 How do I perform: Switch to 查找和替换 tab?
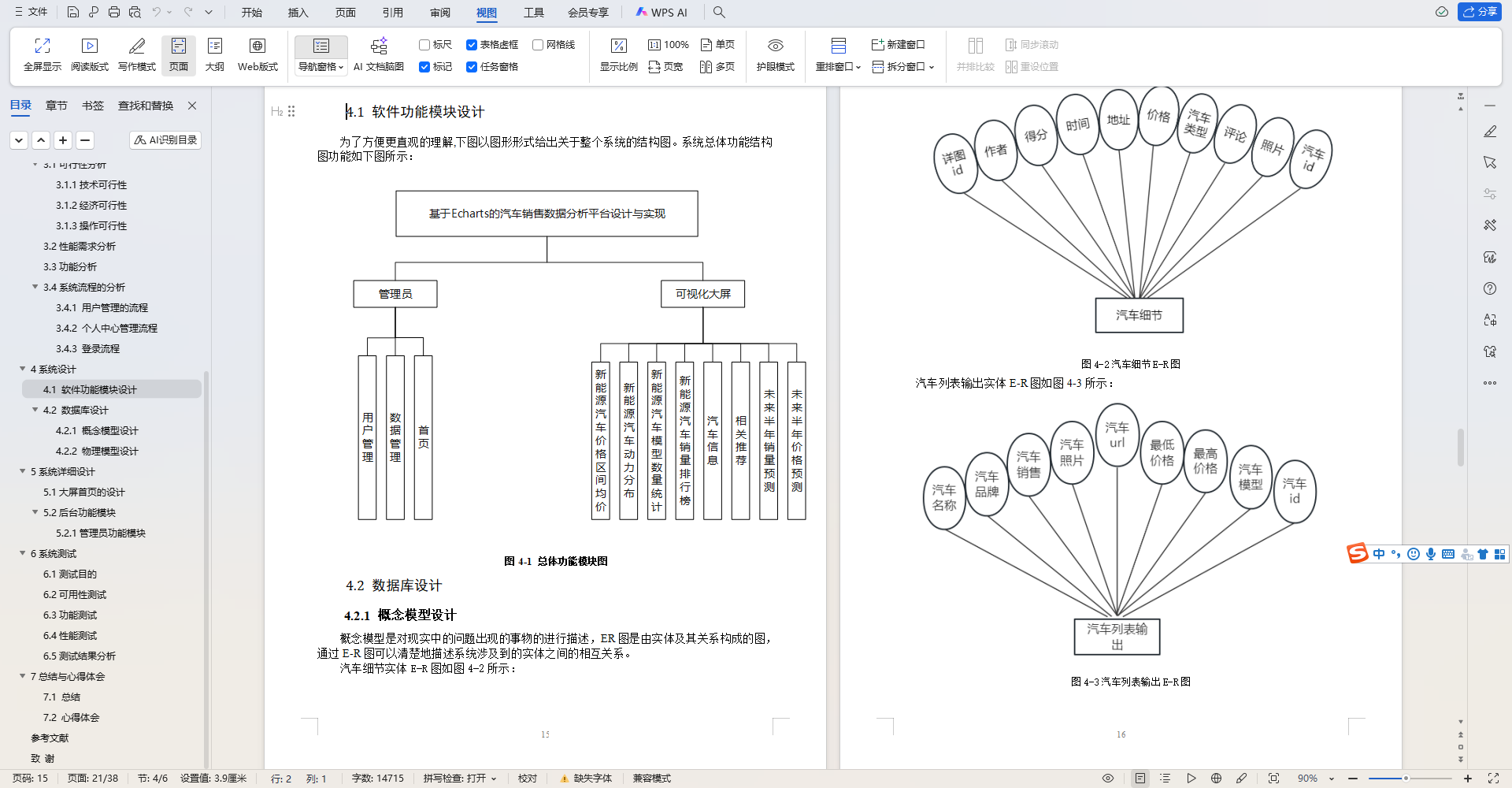[x=146, y=106]
